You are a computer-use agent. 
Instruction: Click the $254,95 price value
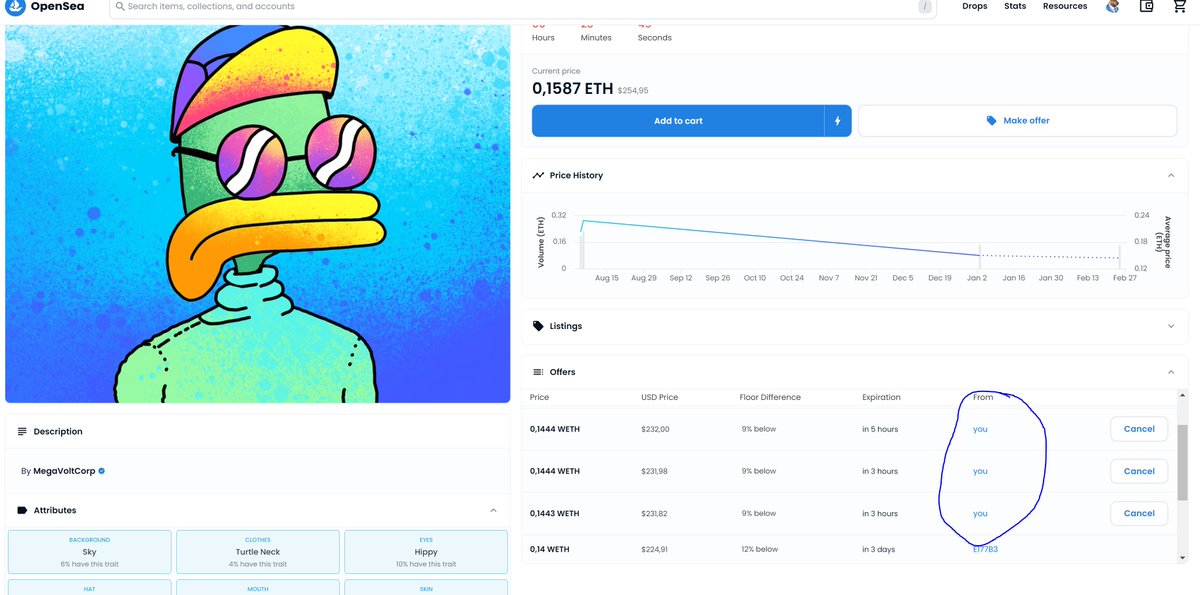point(633,90)
